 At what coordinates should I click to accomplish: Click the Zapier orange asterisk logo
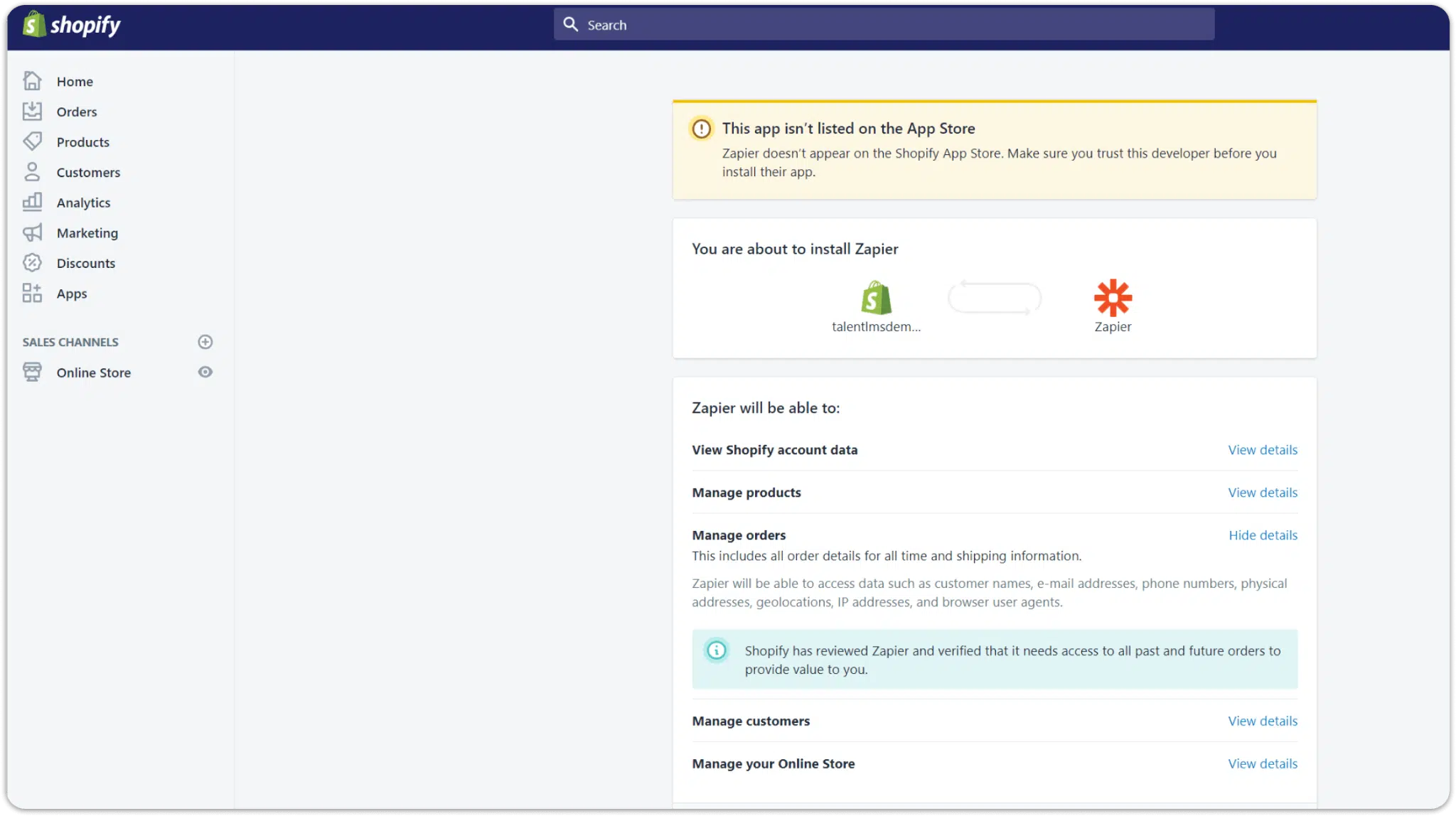click(x=1113, y=297)
